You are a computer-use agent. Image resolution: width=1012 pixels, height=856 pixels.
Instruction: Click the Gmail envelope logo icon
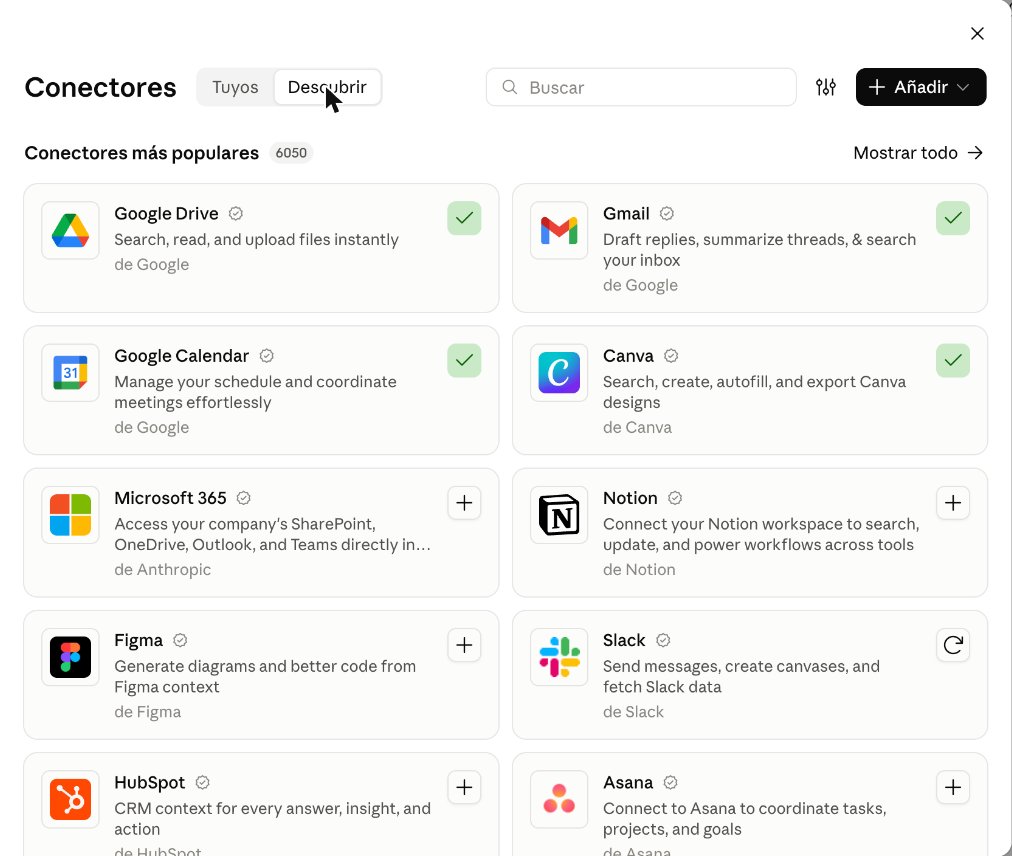[x=559, y=230]
